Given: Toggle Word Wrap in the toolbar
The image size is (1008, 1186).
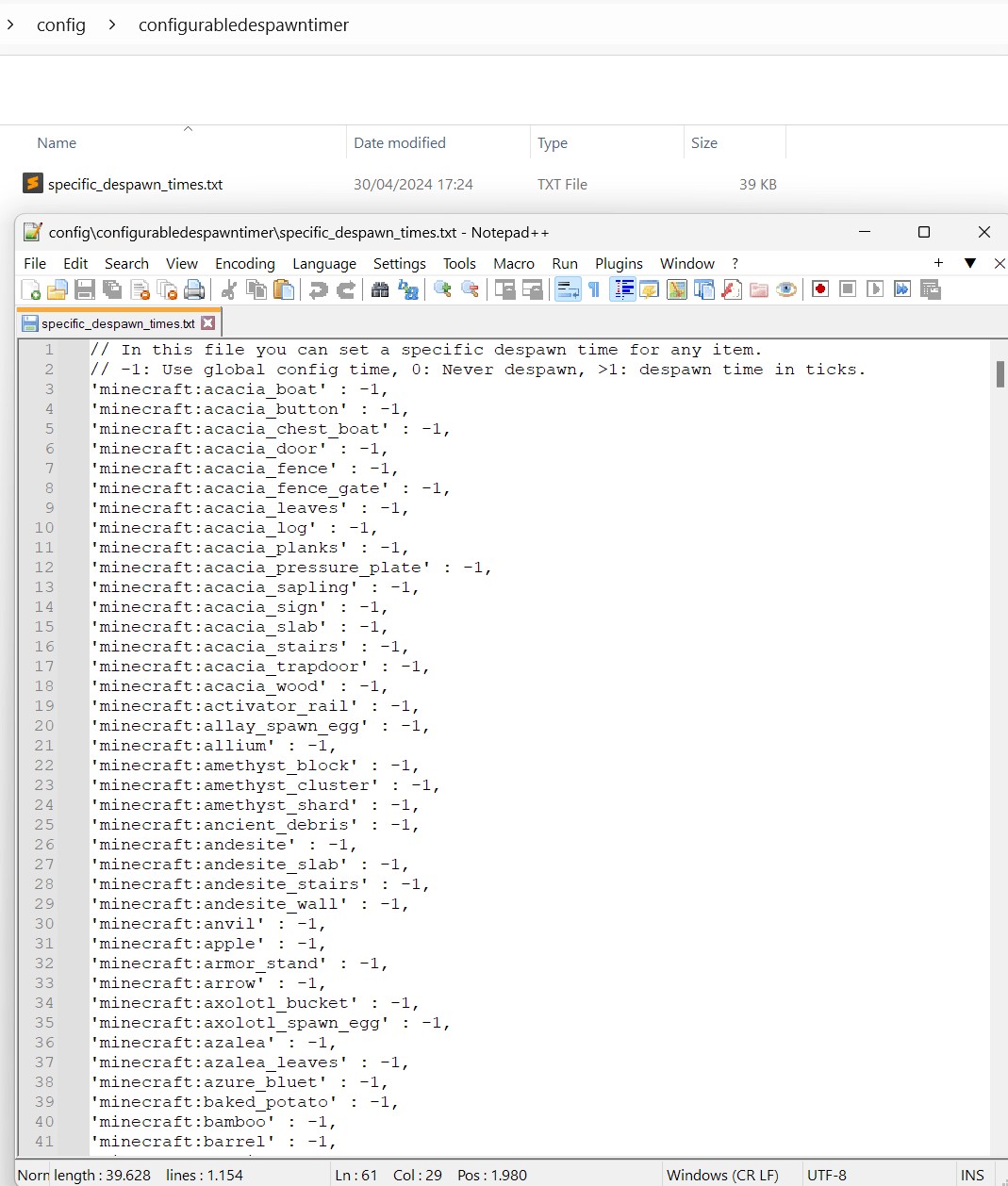Looking at the screenshot, I should coord(568,289).
